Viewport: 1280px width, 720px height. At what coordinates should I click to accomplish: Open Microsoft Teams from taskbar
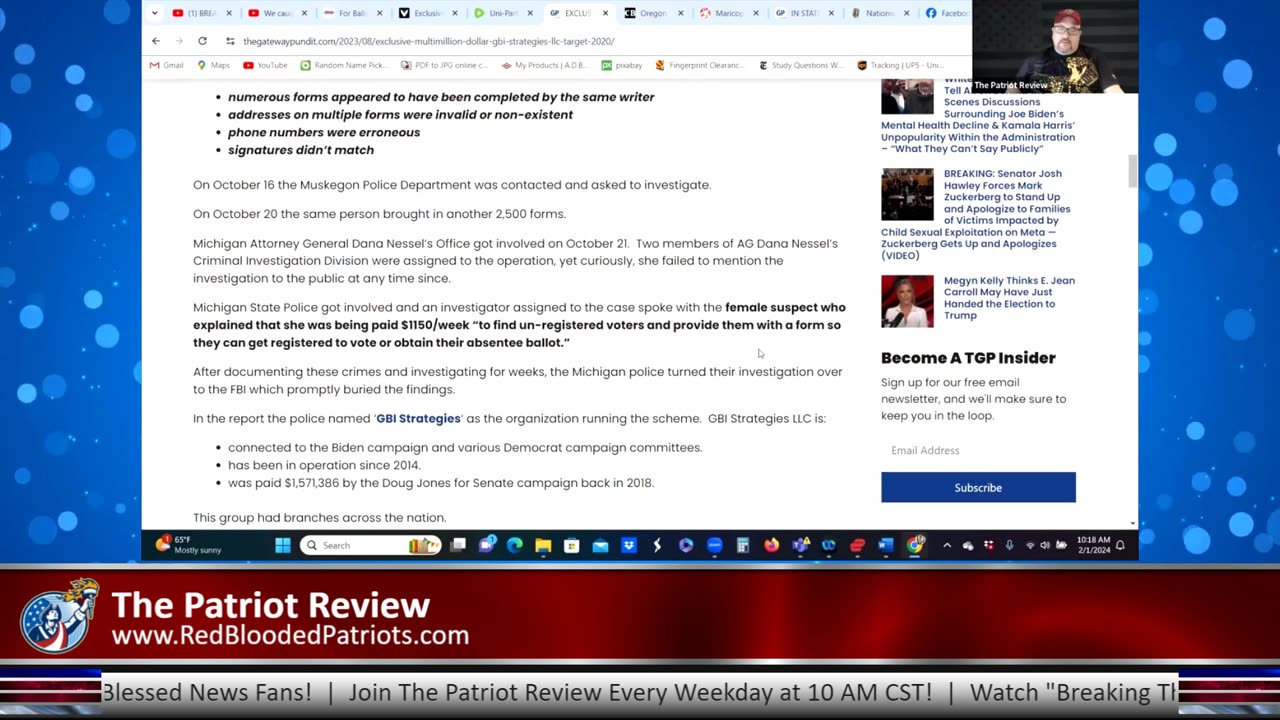click(800, 545)
